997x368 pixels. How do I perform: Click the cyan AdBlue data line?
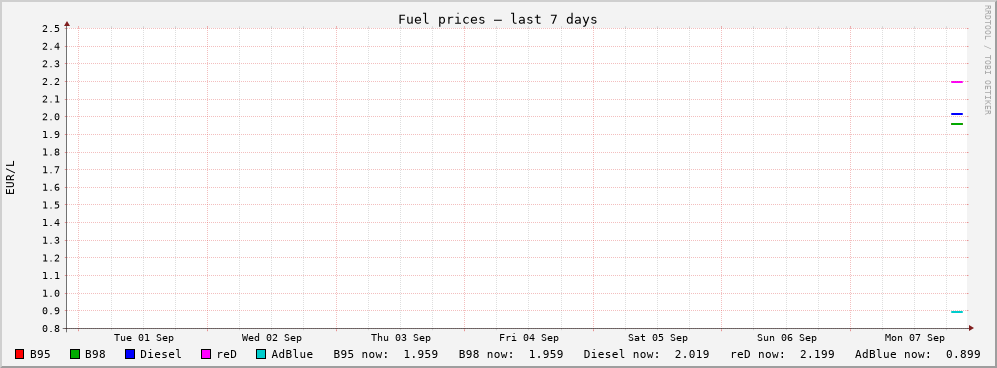click(957, 312)
